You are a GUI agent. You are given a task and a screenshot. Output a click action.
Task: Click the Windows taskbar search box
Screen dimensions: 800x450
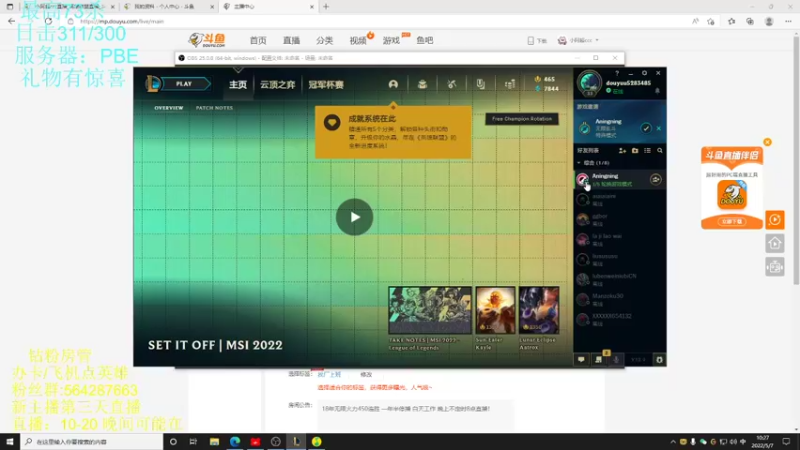pos(92,441)
